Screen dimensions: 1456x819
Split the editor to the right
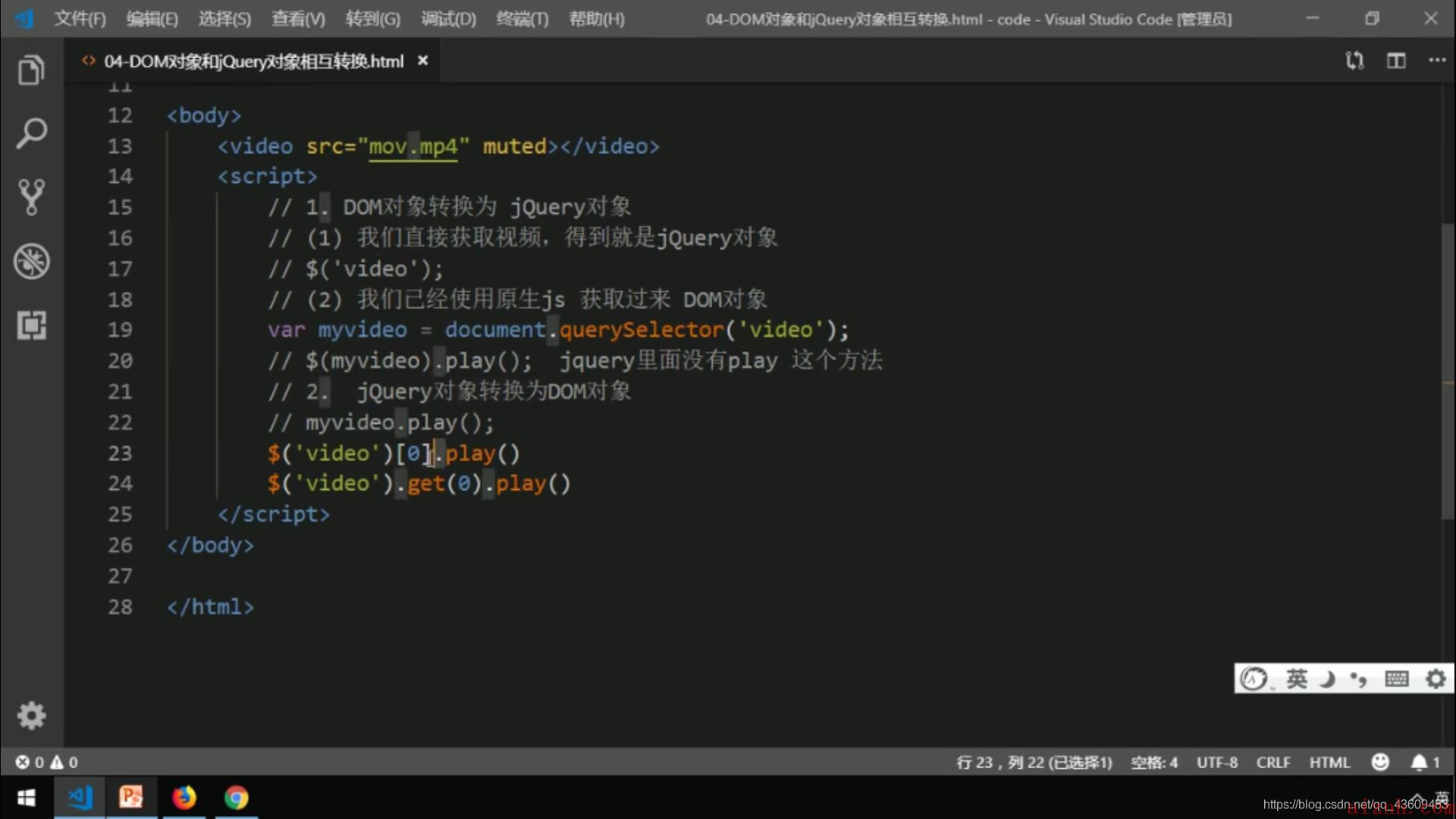pos(1396,61)
